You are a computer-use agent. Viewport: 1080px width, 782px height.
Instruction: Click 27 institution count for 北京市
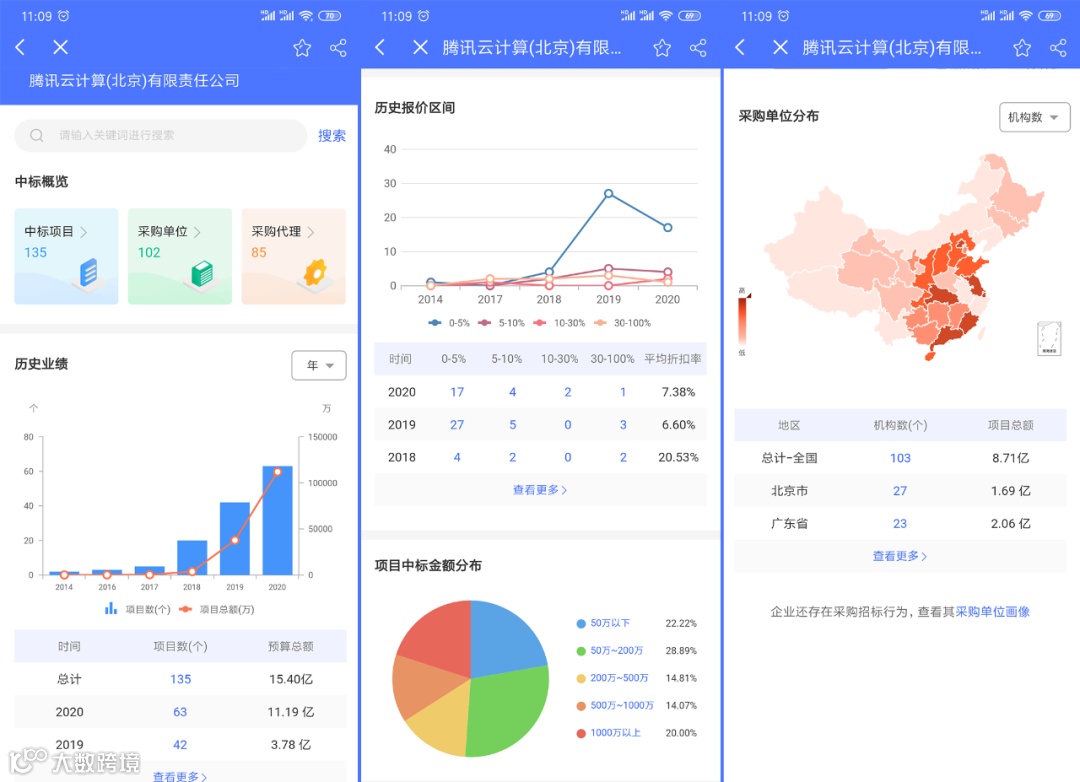900,491
